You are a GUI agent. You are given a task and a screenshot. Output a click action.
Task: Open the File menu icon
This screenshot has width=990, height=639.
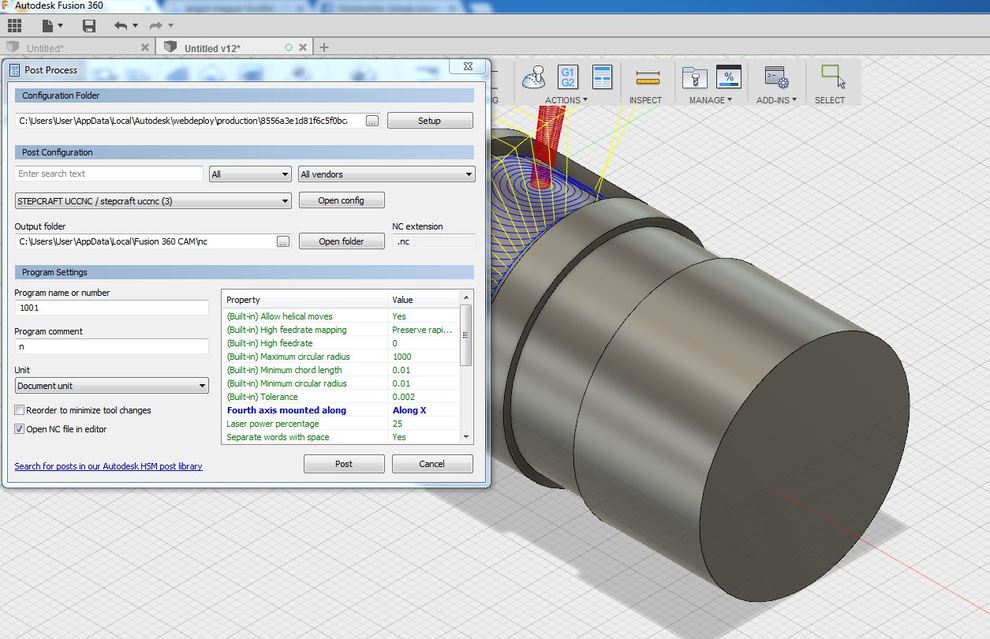pos(47,26)
